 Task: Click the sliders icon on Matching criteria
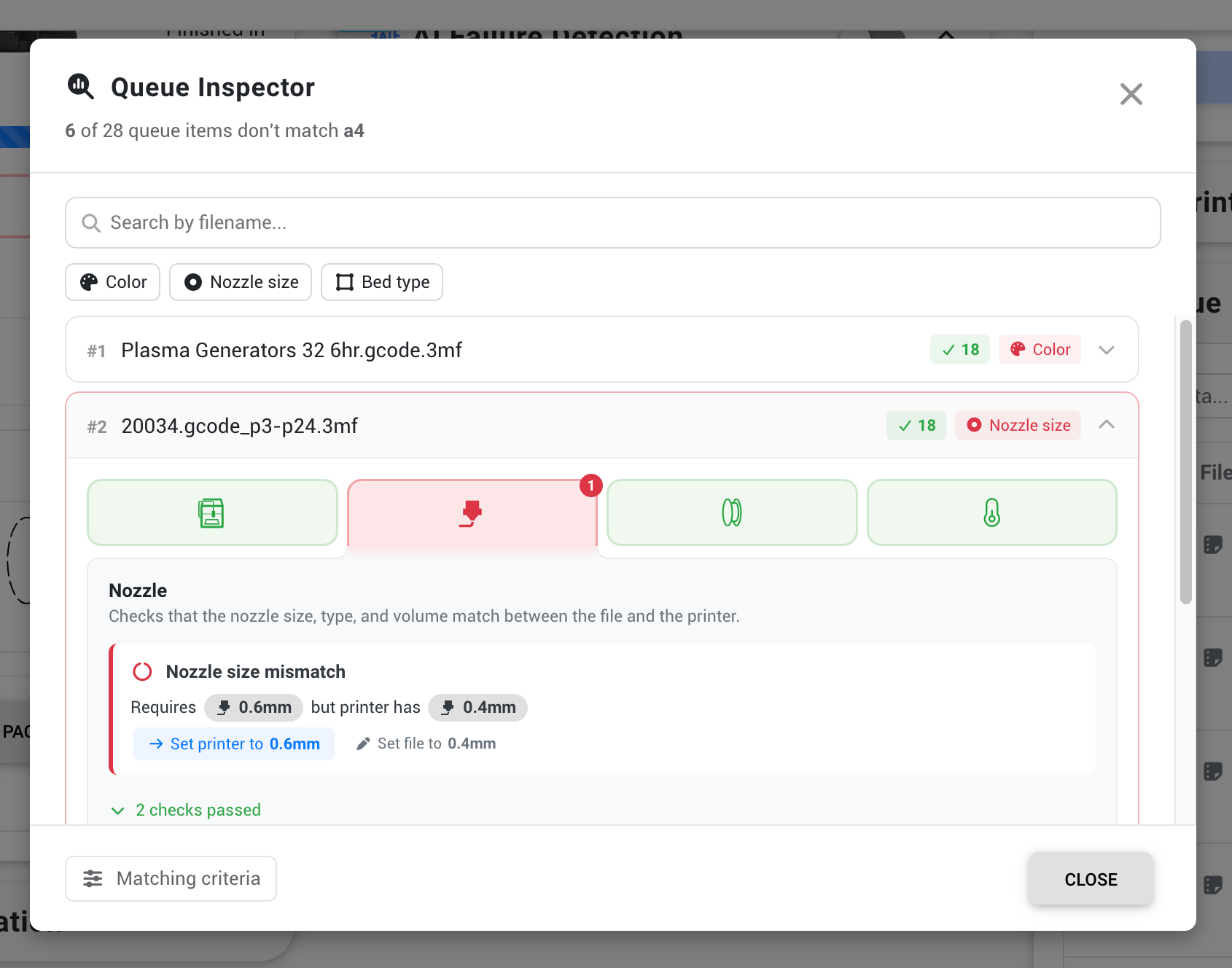93,878
